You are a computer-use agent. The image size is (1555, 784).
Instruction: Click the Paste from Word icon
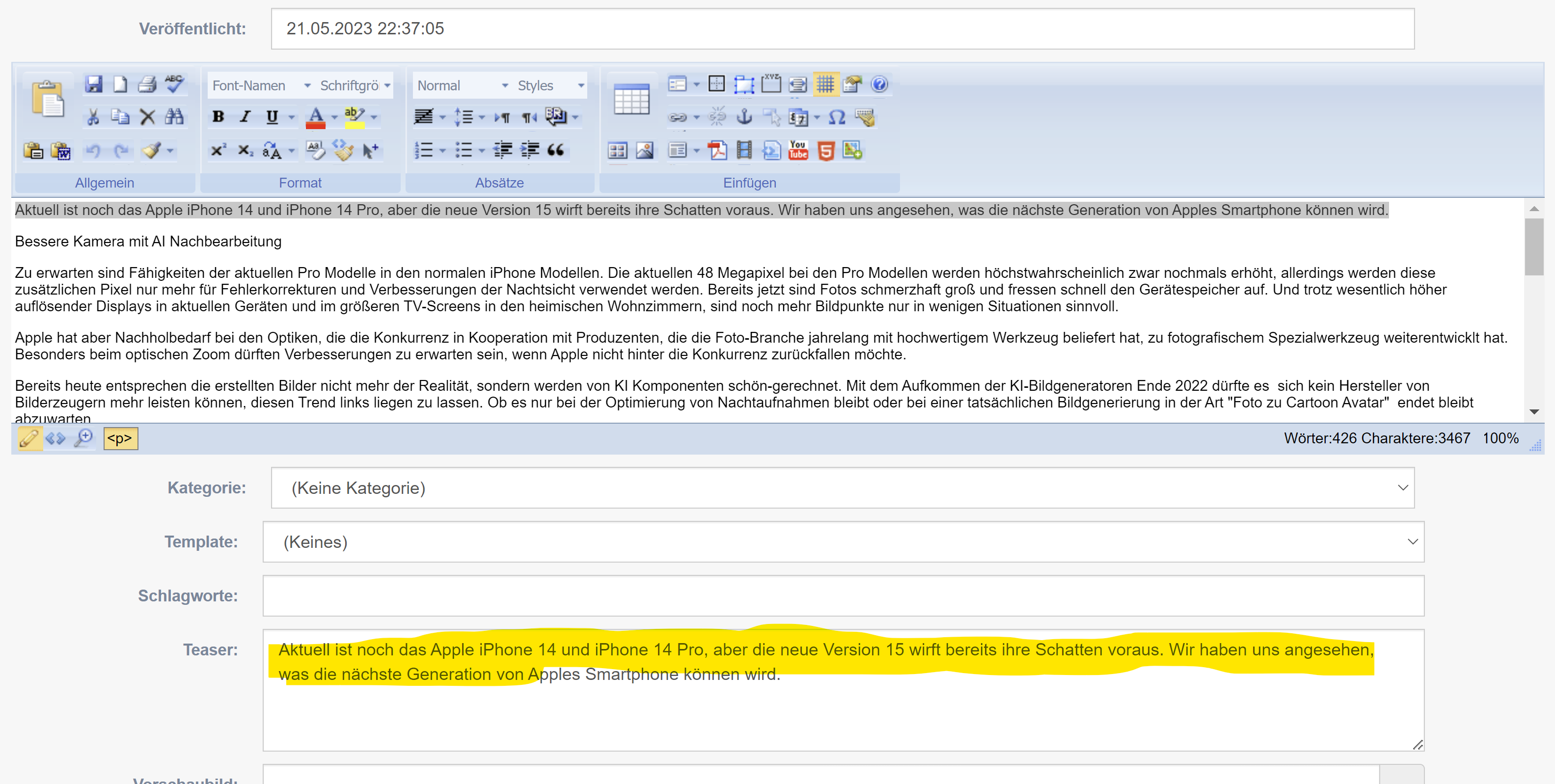(61, 150)
